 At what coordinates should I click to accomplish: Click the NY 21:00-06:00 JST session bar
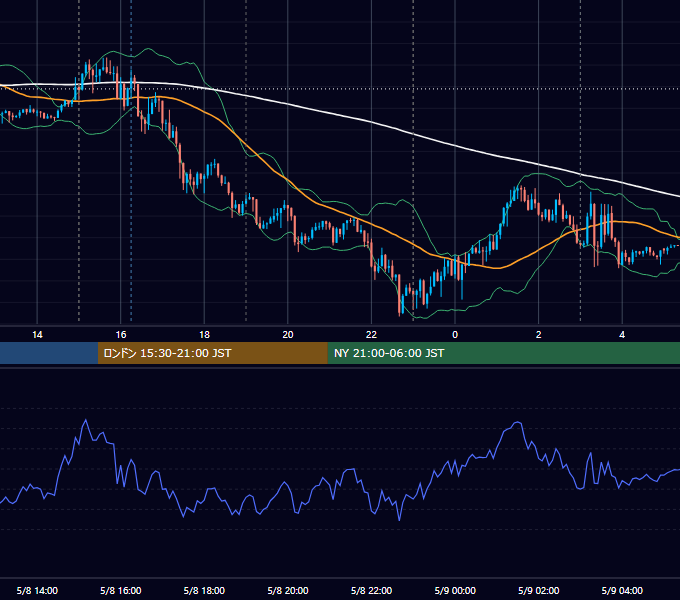(x=503, y=353)
